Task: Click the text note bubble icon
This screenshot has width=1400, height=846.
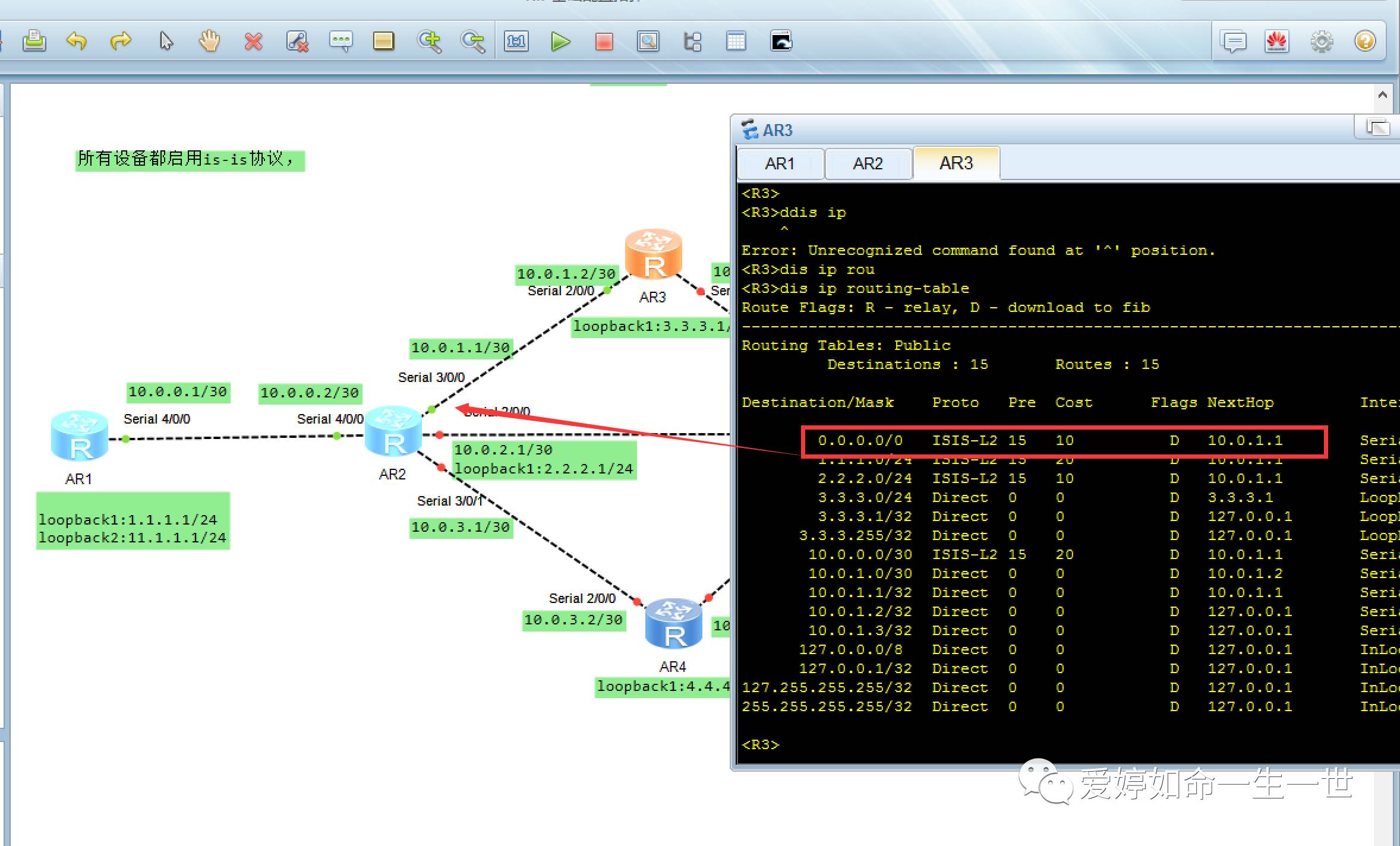Action: coord(340,41)
